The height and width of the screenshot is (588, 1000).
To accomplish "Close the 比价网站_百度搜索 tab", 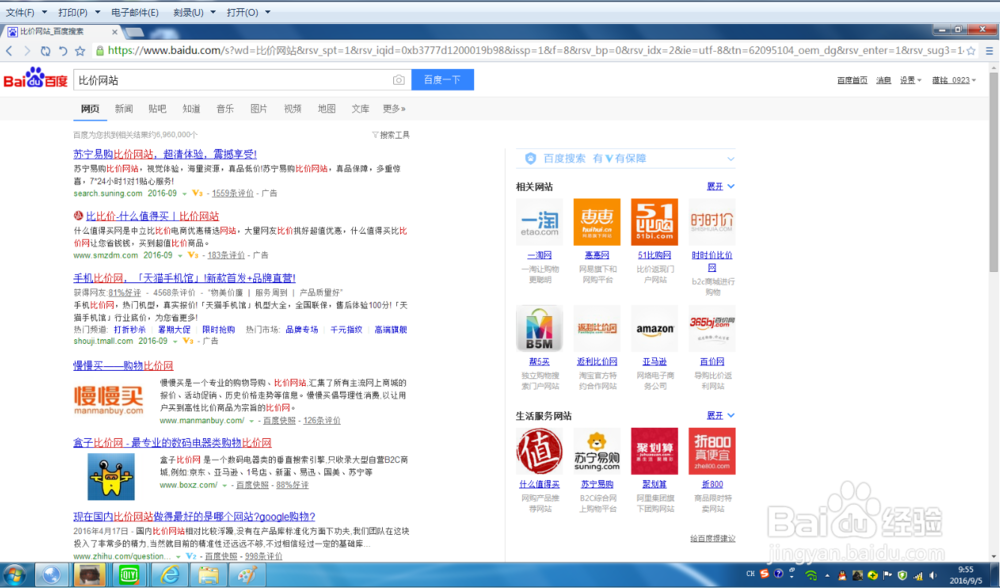I will point(114,31).
